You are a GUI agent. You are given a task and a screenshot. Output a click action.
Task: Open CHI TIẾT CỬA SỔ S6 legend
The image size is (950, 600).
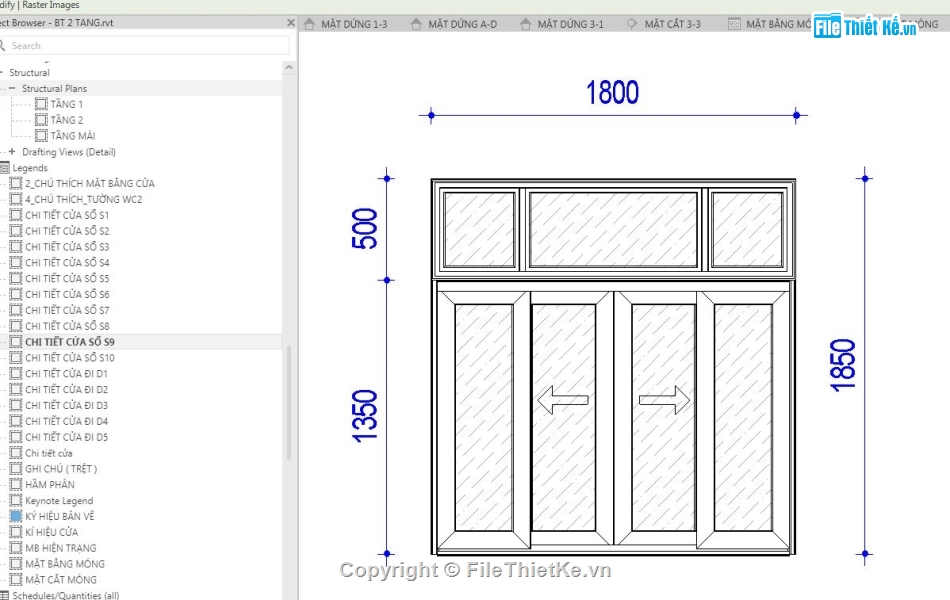click(x=67, y=294)
